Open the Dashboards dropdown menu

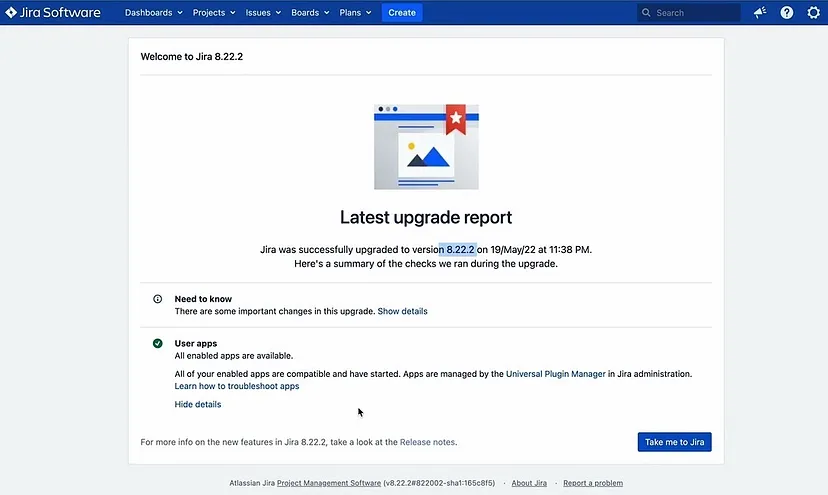coord(154,13)
